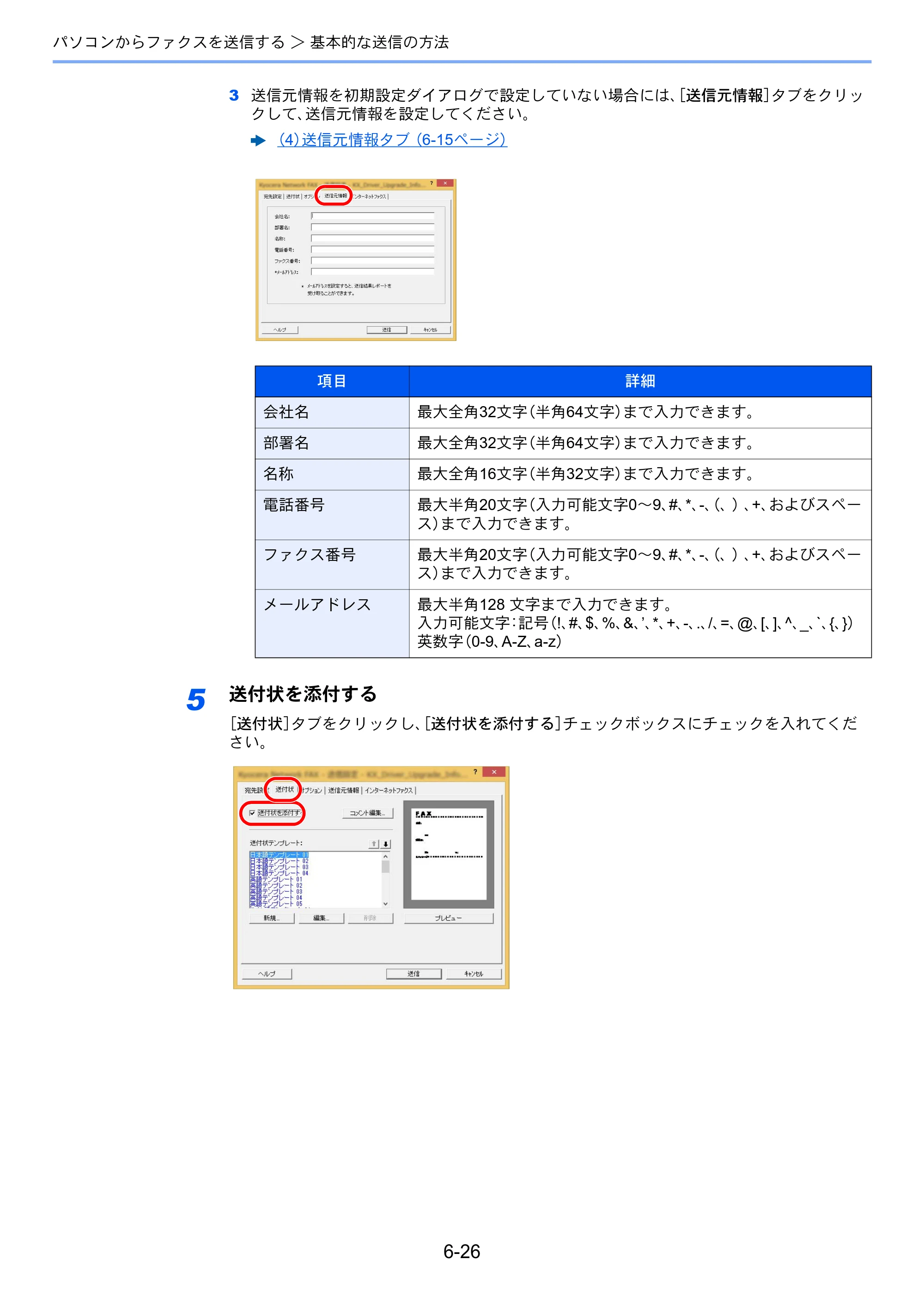Toggle the 送付状を添付する checkbox
The width and height of the screenshot is (924, 1308).
click(252, 814)
